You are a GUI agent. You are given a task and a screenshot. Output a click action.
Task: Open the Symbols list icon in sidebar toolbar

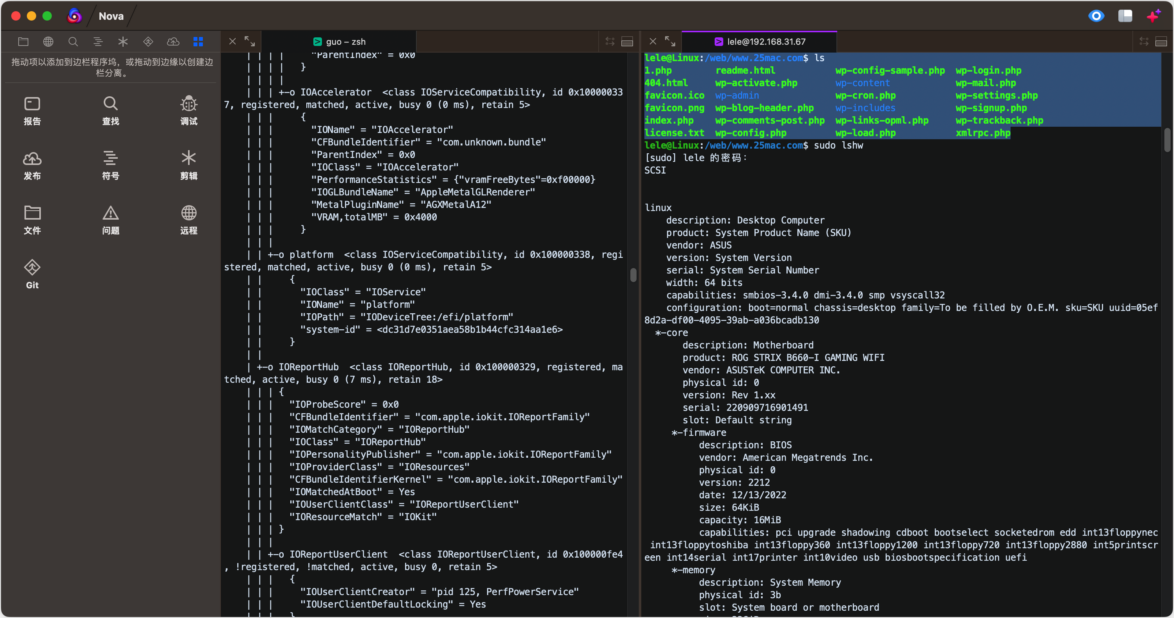[98, 42]
